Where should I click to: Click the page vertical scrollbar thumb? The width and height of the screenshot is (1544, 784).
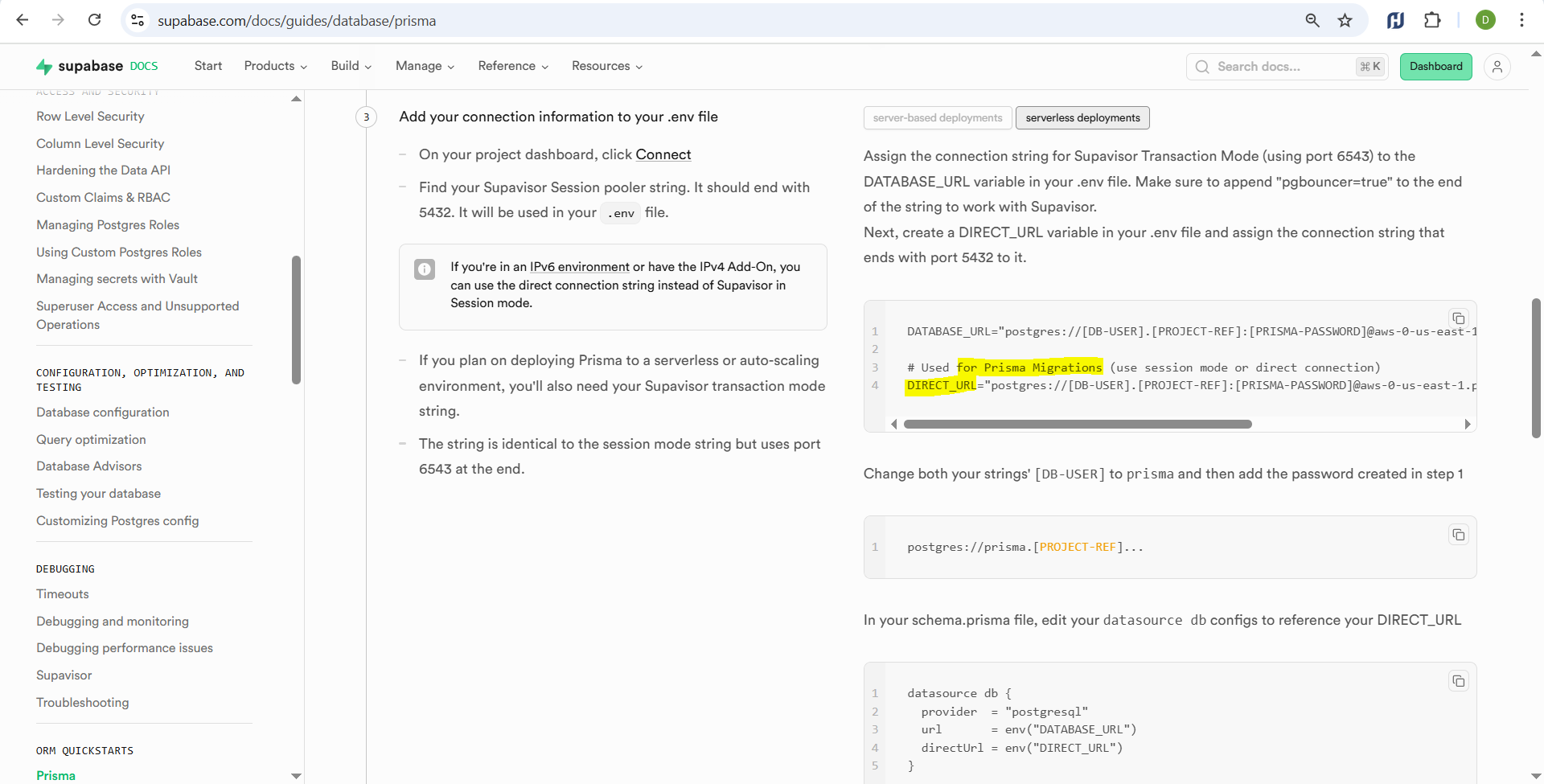tap(1536, 368)
